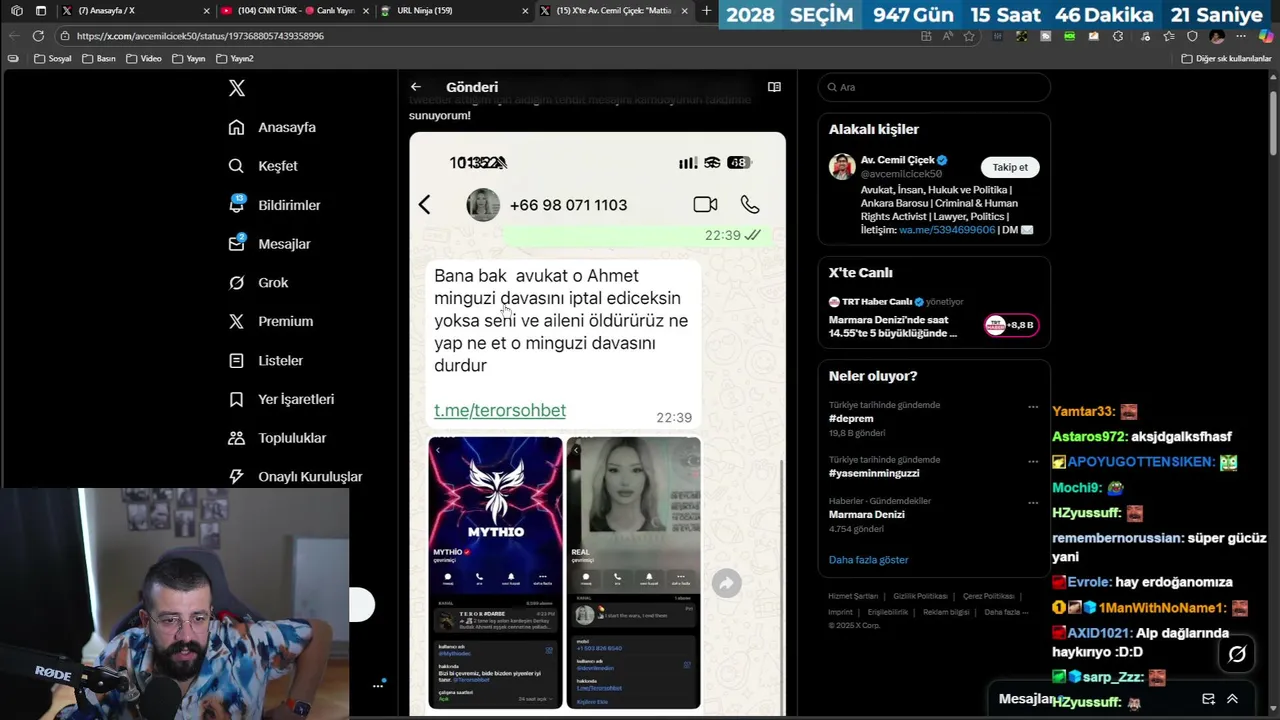Go back with the Gönderi arrow
This screenshot has height=720, width=1280.
416,87
